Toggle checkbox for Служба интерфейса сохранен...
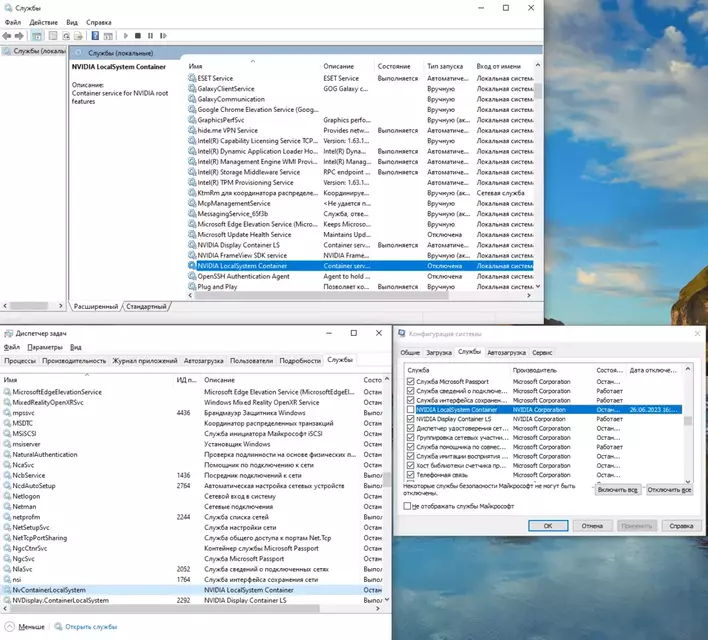Screen dimensions: 708x640 410,400
